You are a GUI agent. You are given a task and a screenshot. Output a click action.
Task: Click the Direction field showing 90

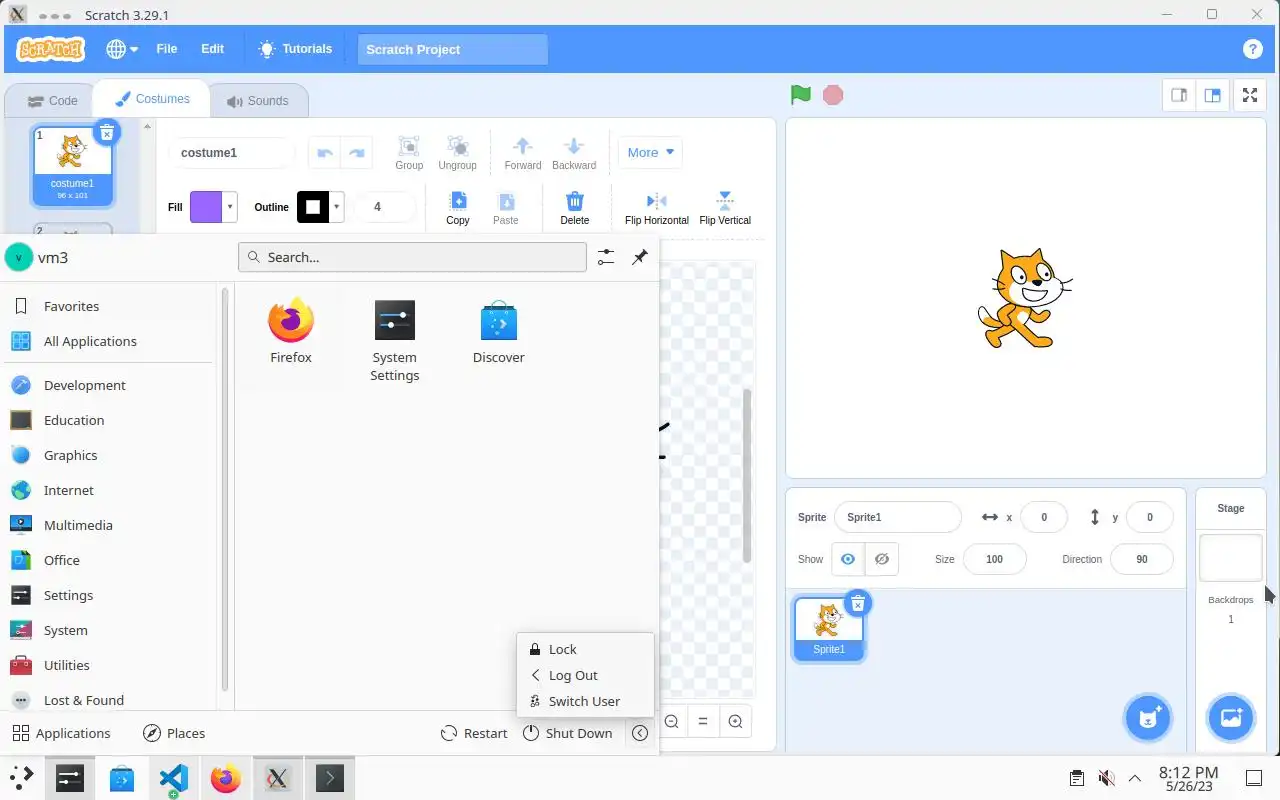[x=1141, y=559]
